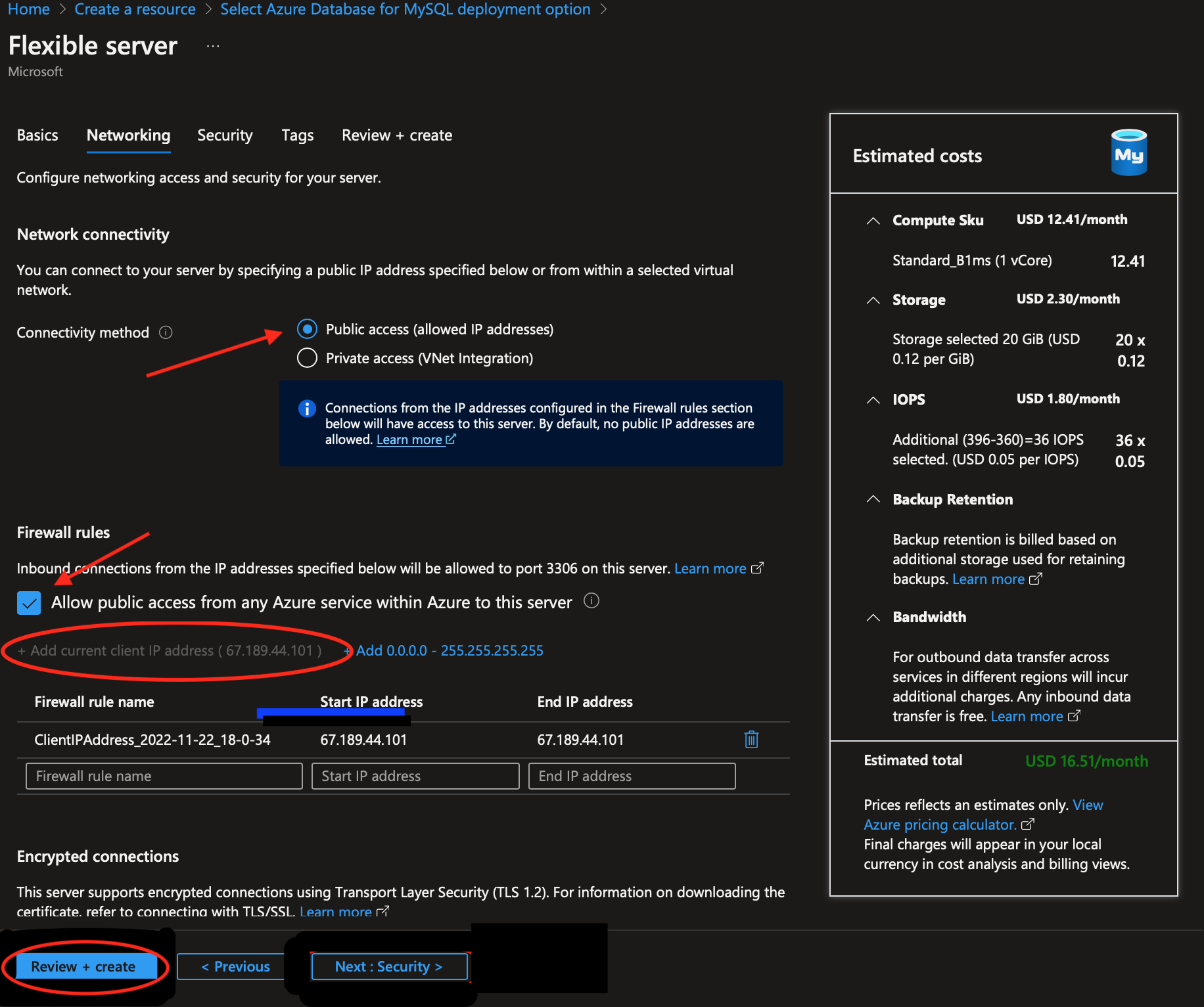Open Learn more link in the blue info box
1204x1007 pixels.
tap(416, 439)
